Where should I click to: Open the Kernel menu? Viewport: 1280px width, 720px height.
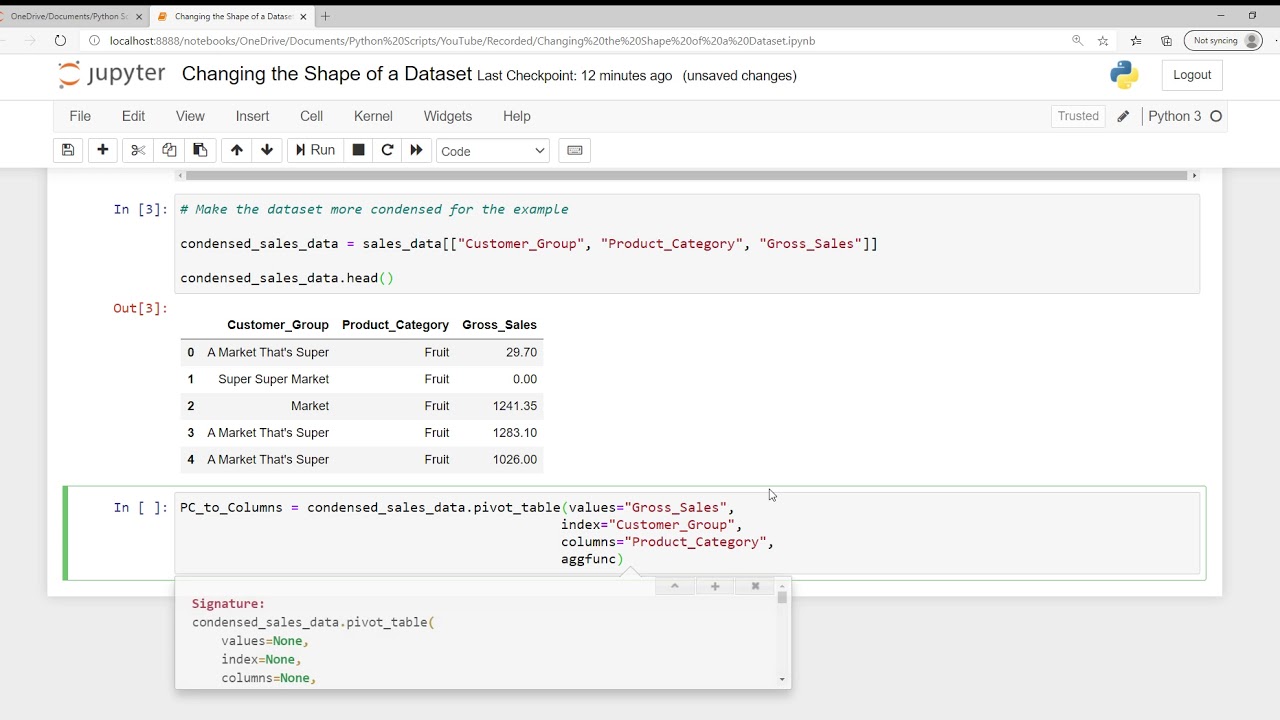373,116
